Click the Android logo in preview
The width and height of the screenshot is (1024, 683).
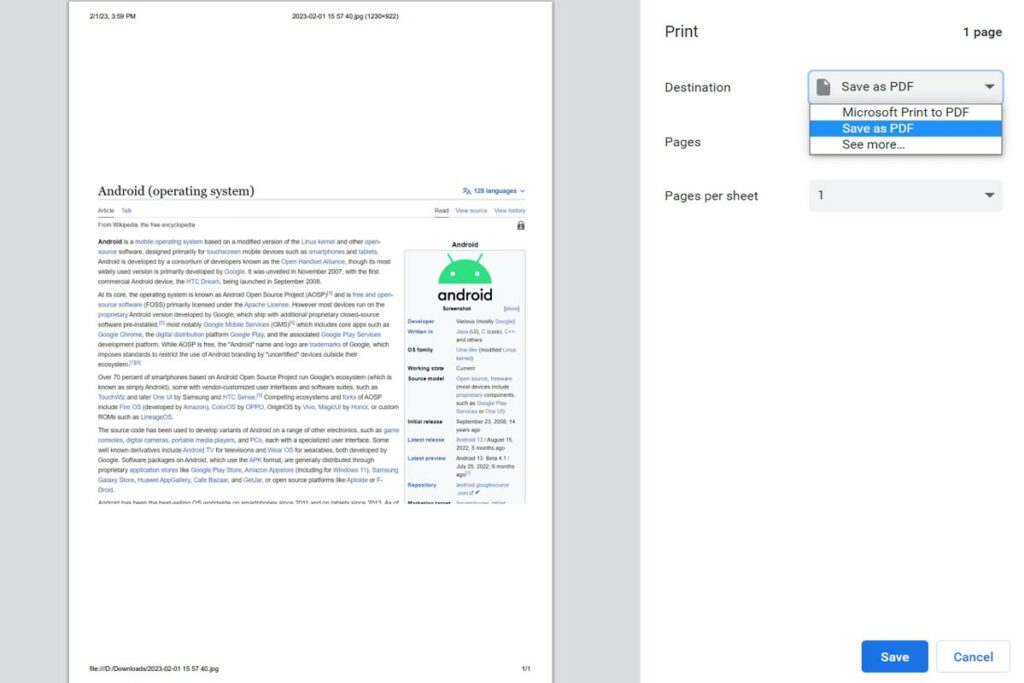[464, 278]
